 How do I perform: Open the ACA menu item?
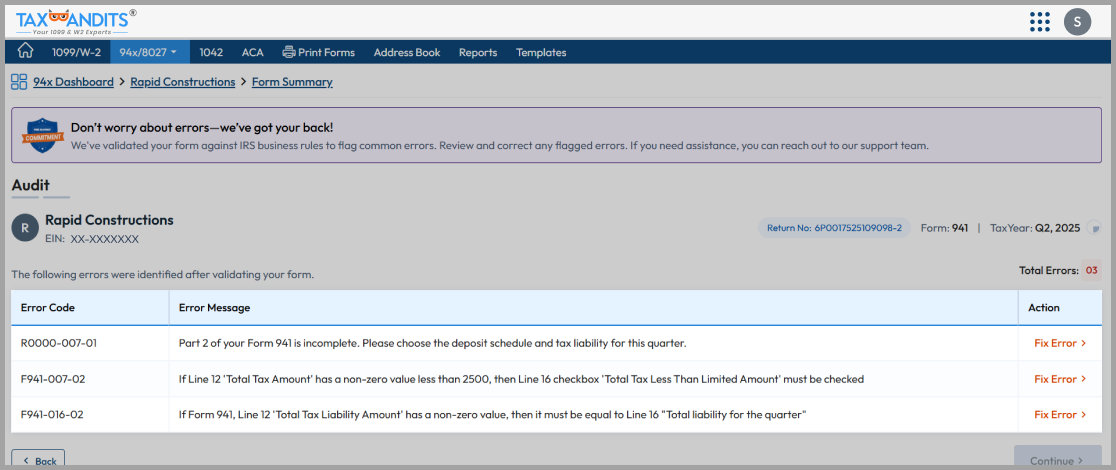(253, 52)
